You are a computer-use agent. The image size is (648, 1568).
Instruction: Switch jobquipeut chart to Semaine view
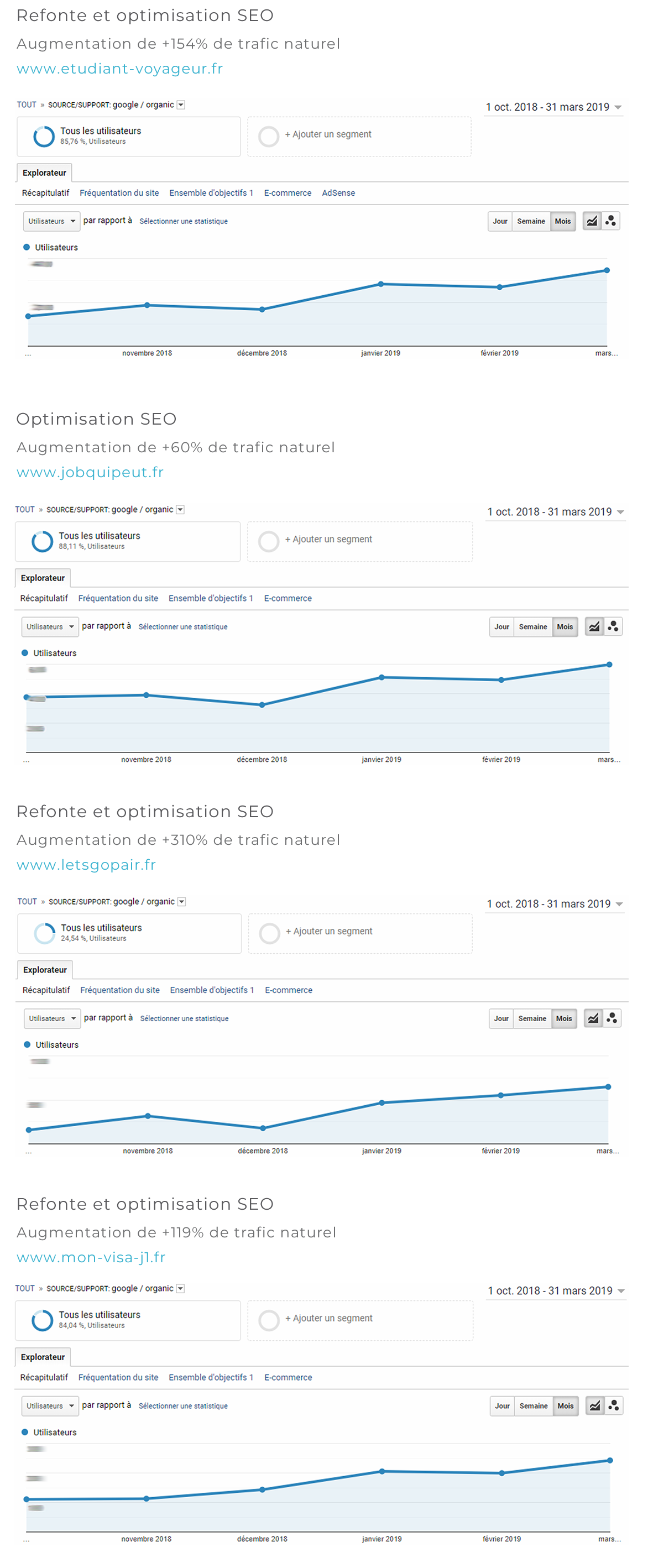pos(533,626)
